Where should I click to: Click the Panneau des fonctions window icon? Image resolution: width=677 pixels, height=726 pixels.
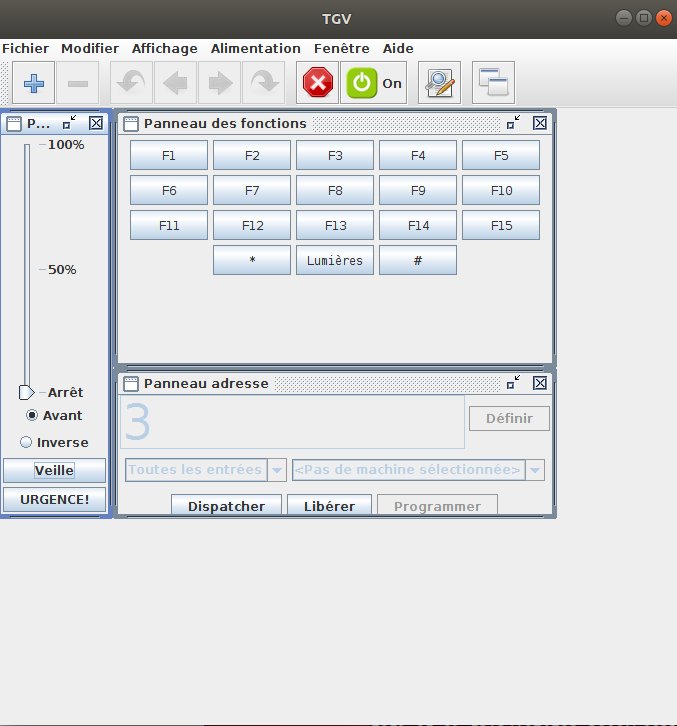131,124
